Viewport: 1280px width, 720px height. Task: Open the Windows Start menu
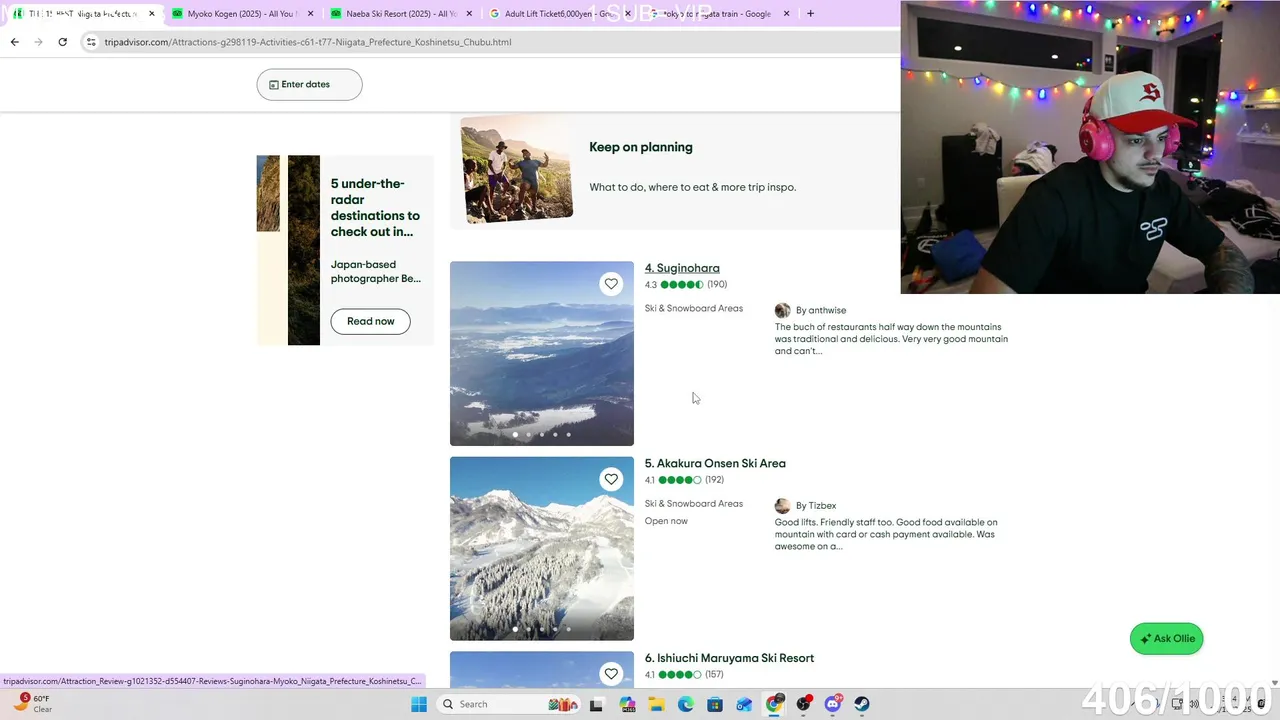419,704
